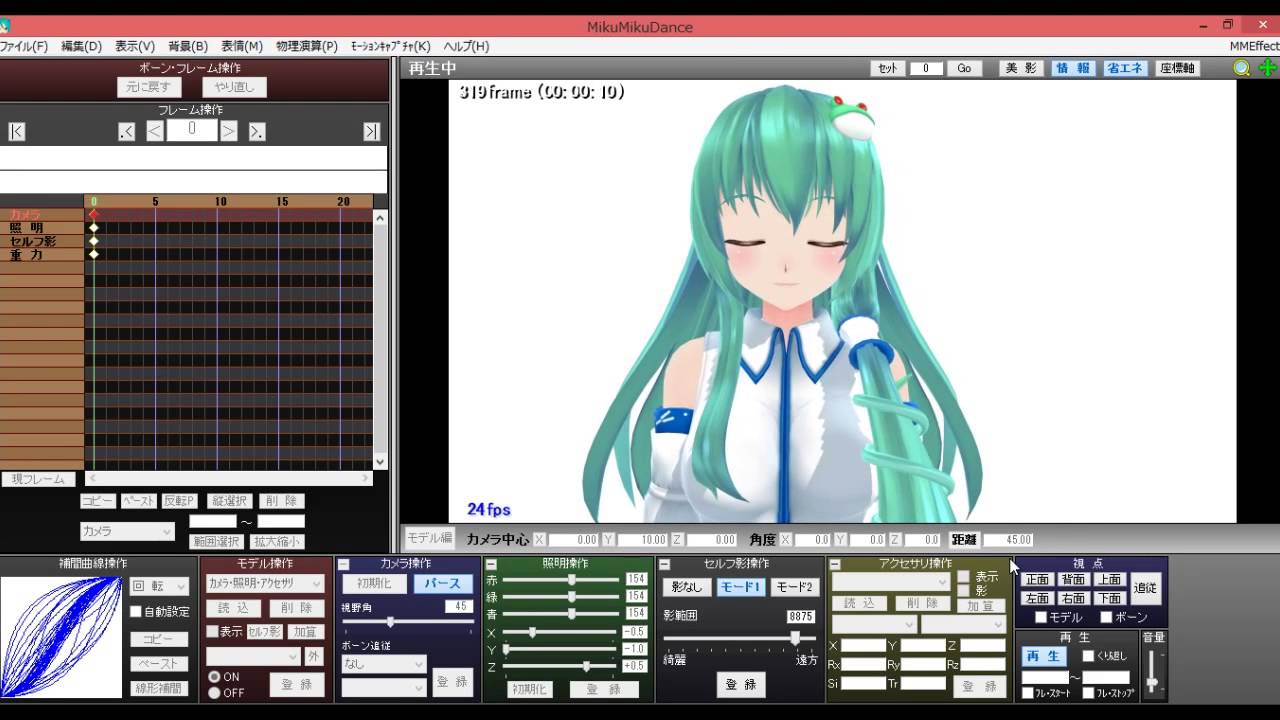The width and height of the screenshot is (1280, 720).
Task: Go to next keyframe (>.) button
Action: pos(257,131)
